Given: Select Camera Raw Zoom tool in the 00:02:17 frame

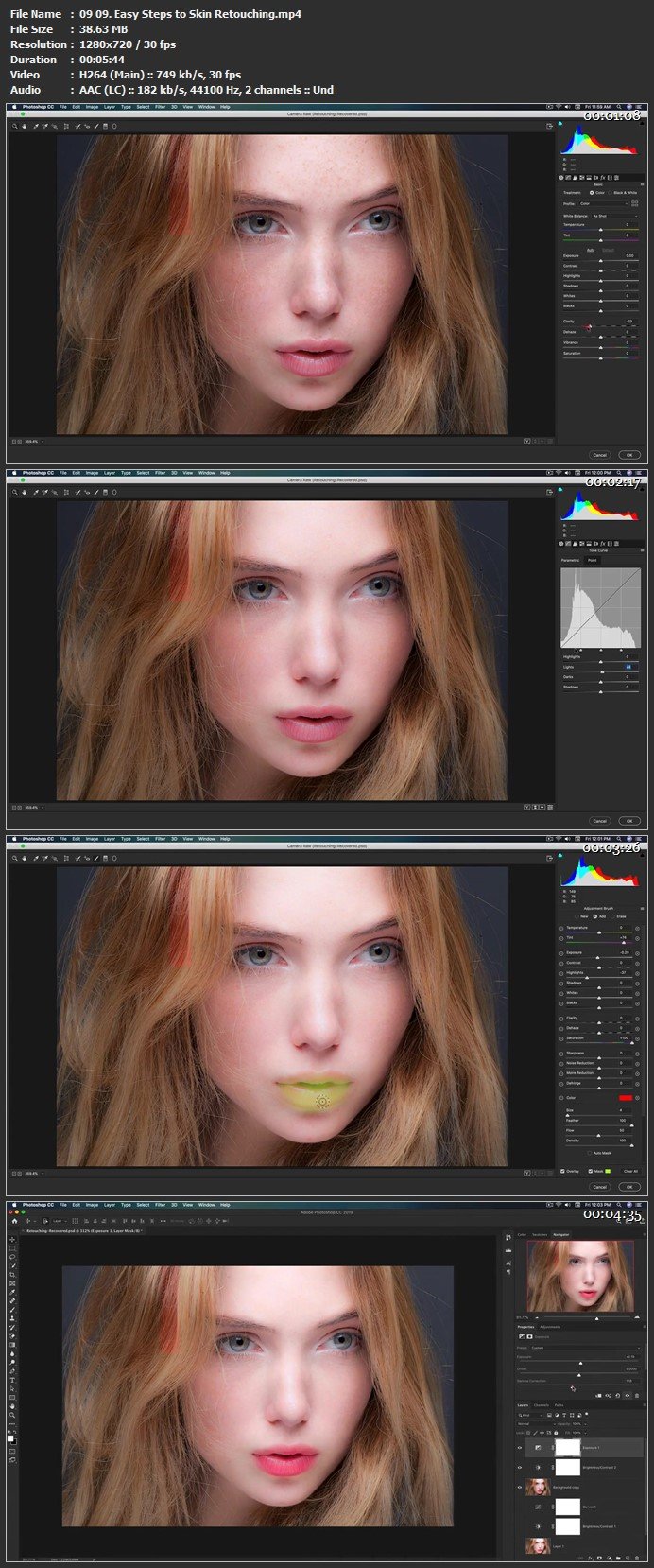Looking at the screenshot, I should [x=14, y=491].
